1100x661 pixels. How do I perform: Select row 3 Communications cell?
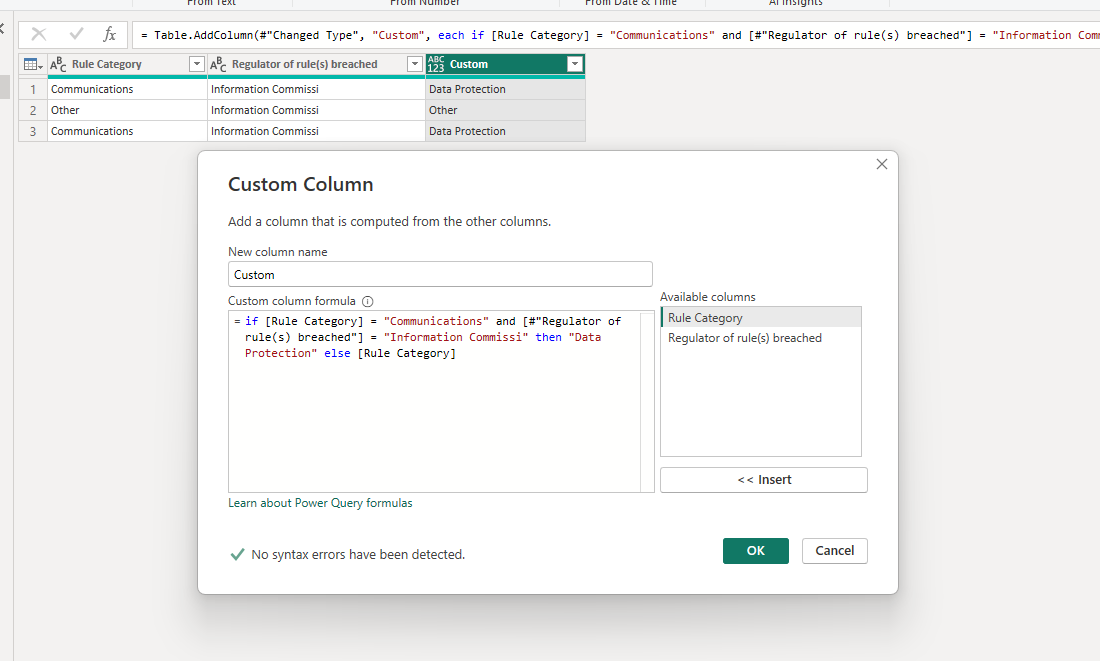tap(127, 131)
